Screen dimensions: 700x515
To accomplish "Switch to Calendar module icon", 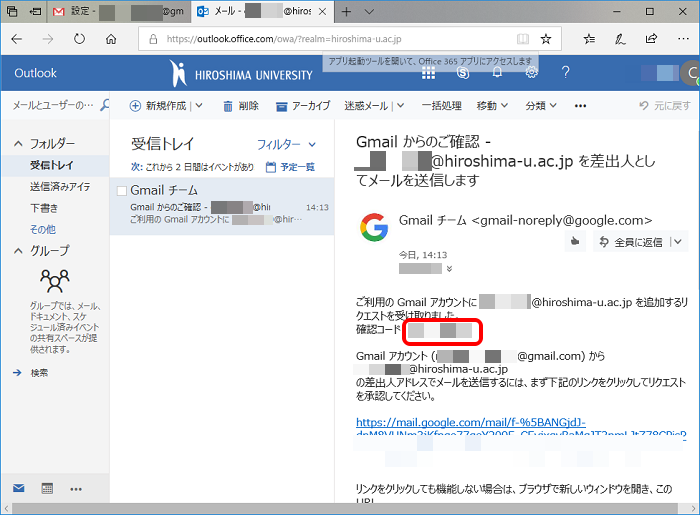I will [47, 488].
